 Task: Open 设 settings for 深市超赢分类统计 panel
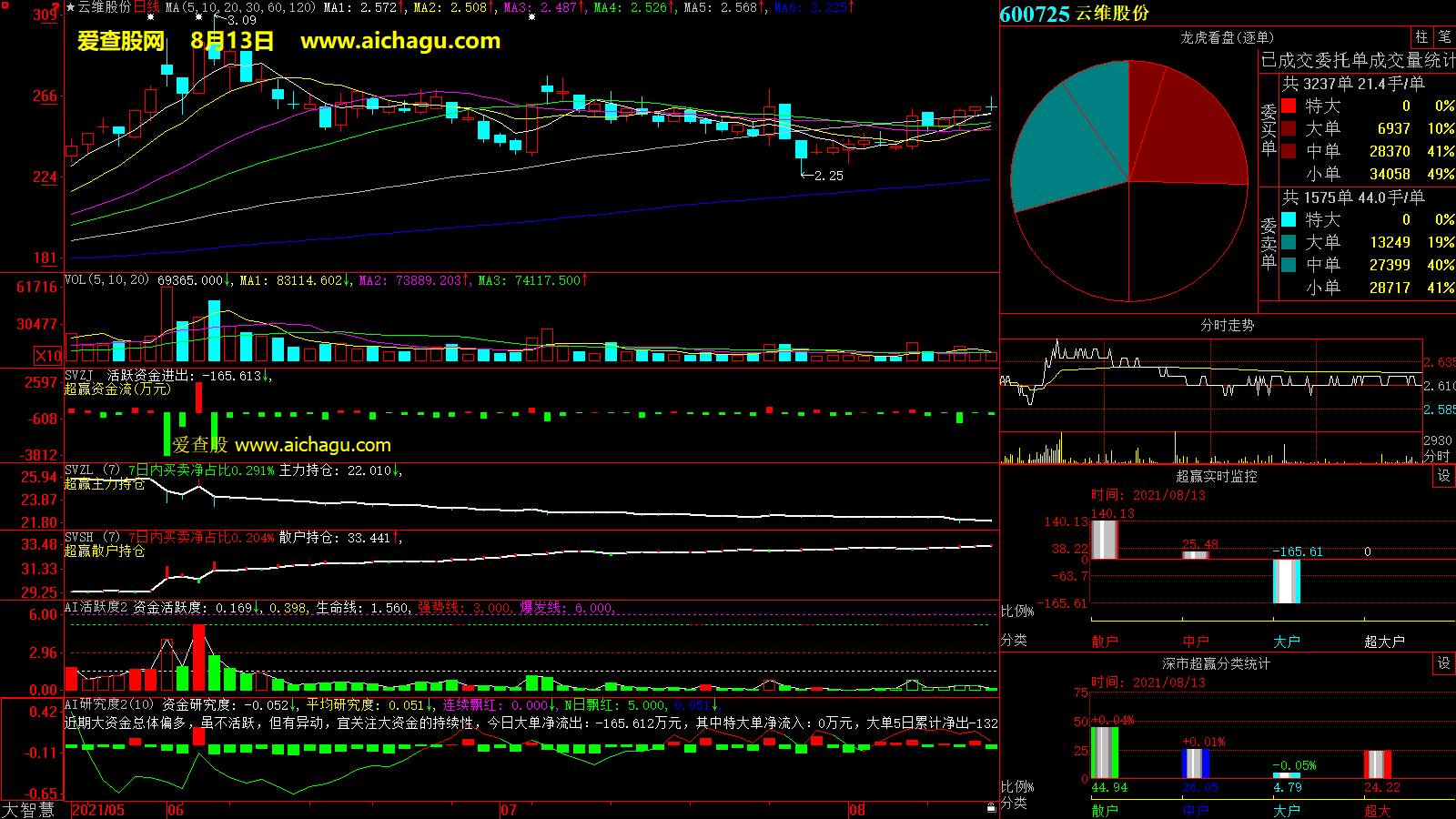tap(1443, 663)
